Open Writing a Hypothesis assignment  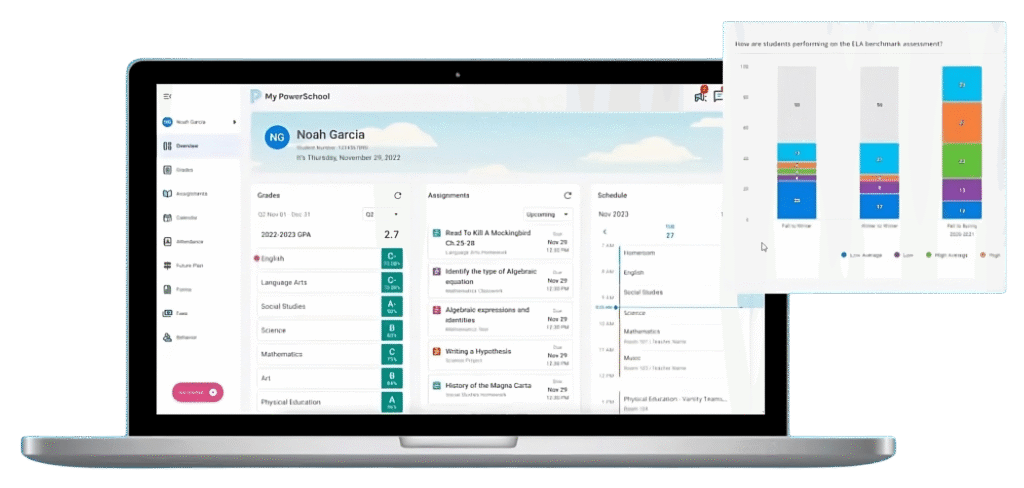tap(501, 356)
